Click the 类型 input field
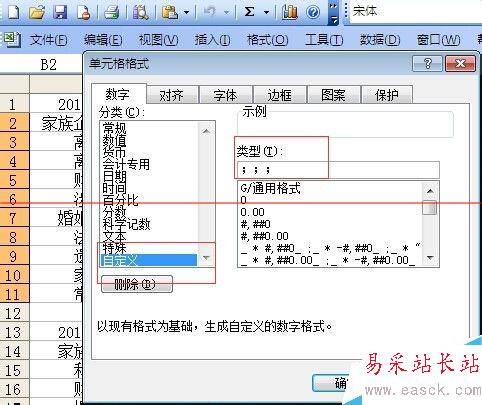Screen dimensions: 482x405 pyautogui.click(x=338, y=170)
